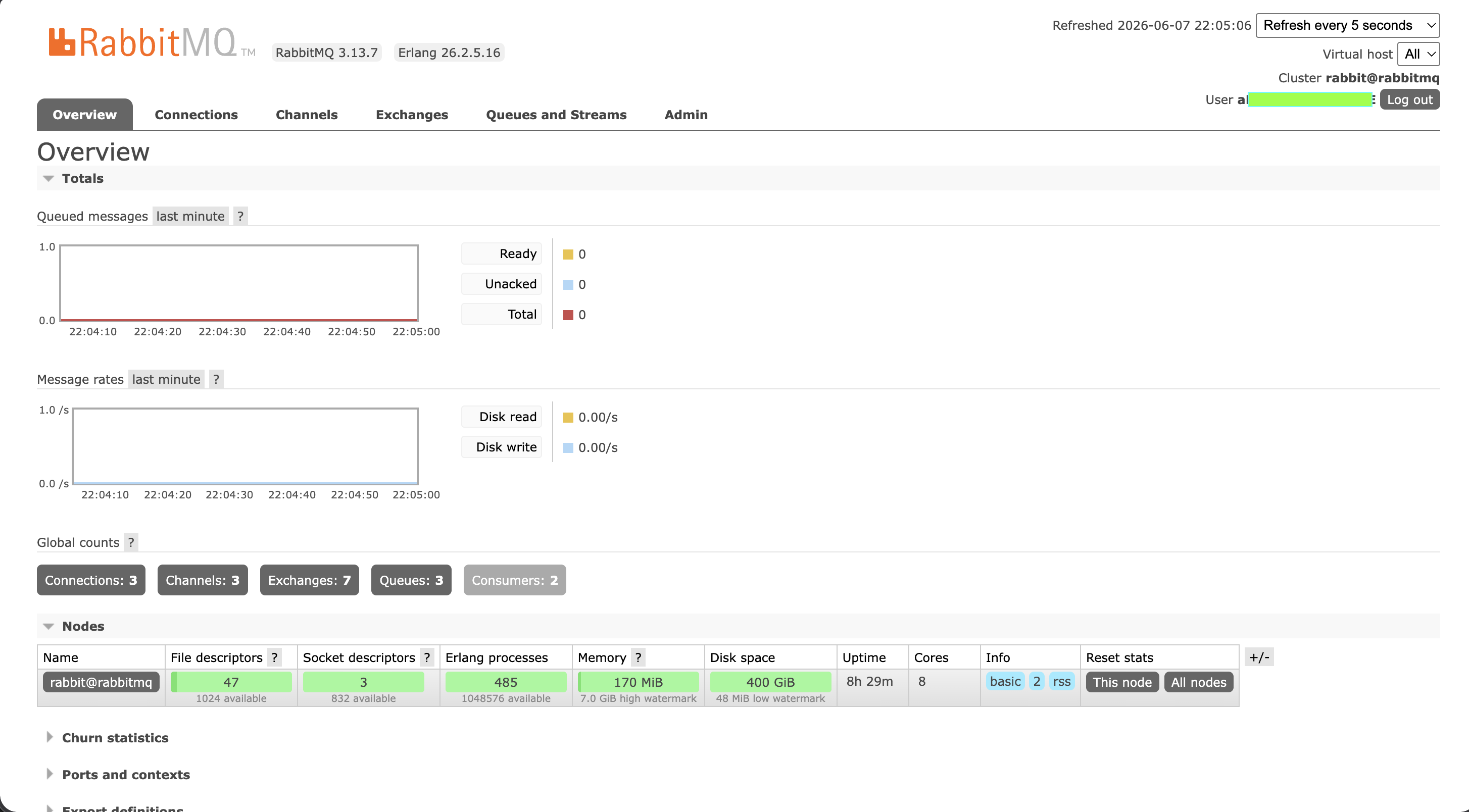Switch to the Connections tab
Viewport: 1469px width, 812px height.
196,115
